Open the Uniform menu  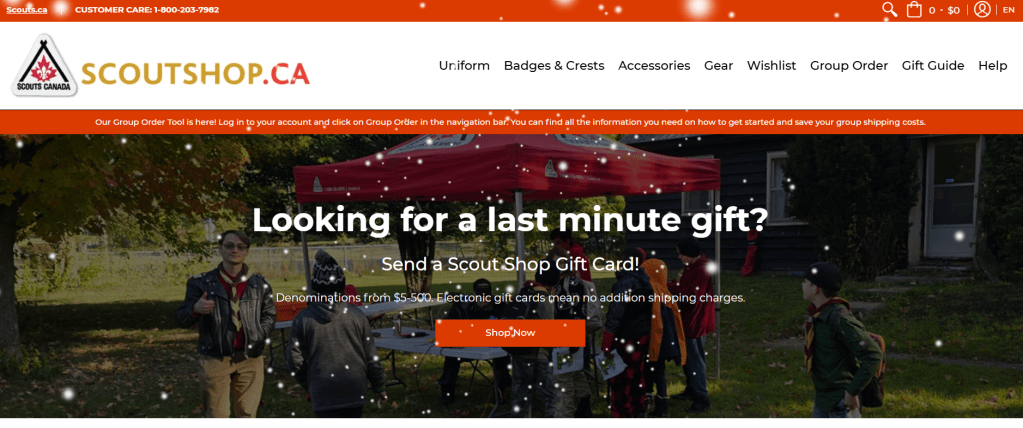[464, 65]
